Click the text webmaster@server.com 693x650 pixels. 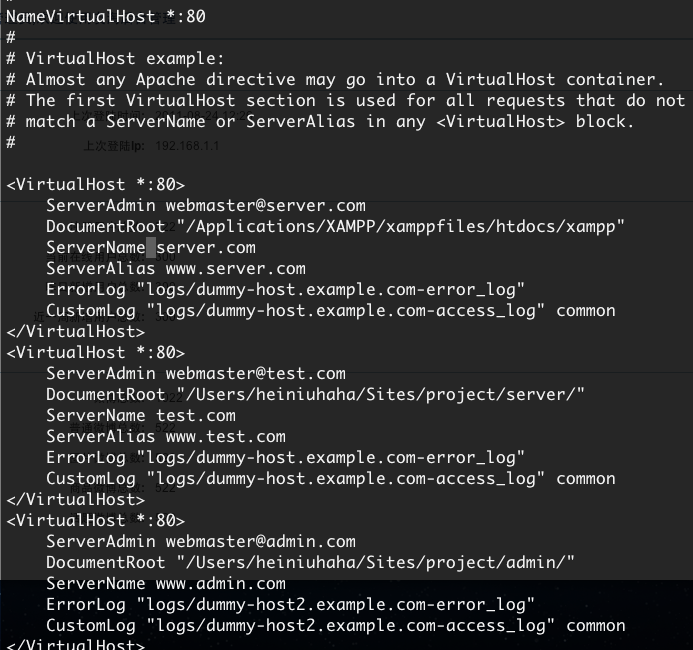[266, 205]
